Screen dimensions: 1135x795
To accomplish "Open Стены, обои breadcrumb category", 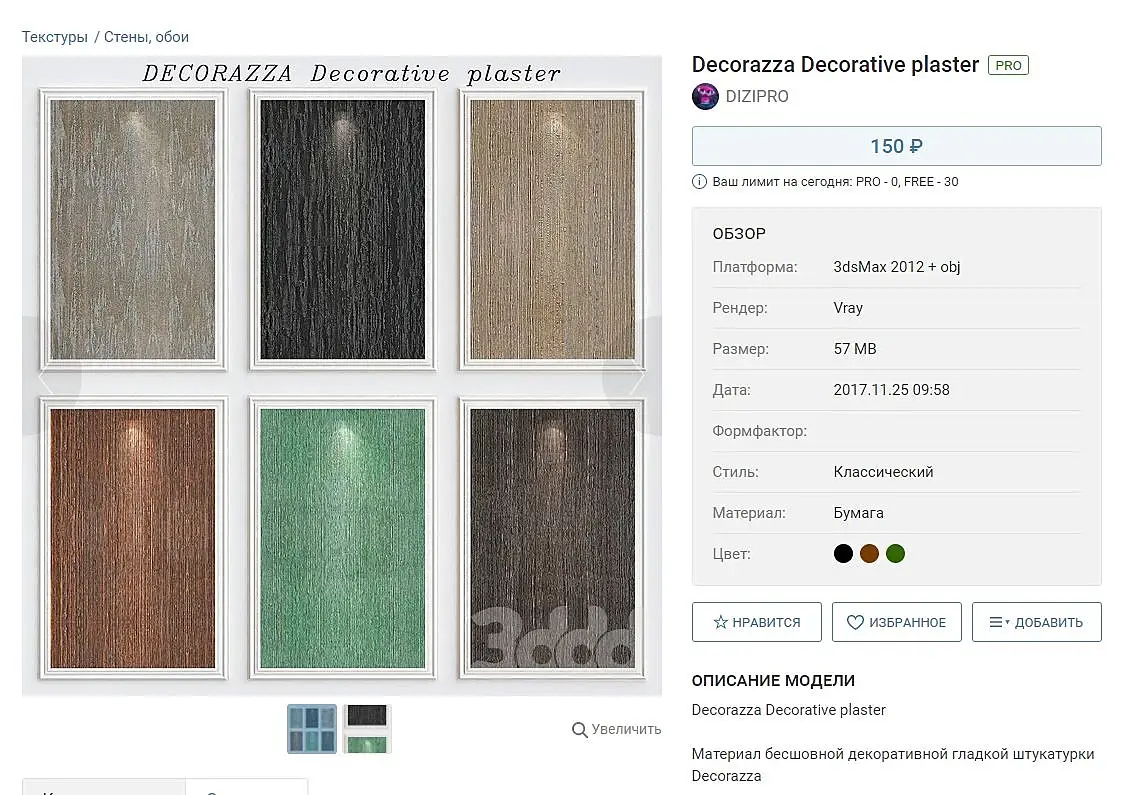I will (146, 37).
